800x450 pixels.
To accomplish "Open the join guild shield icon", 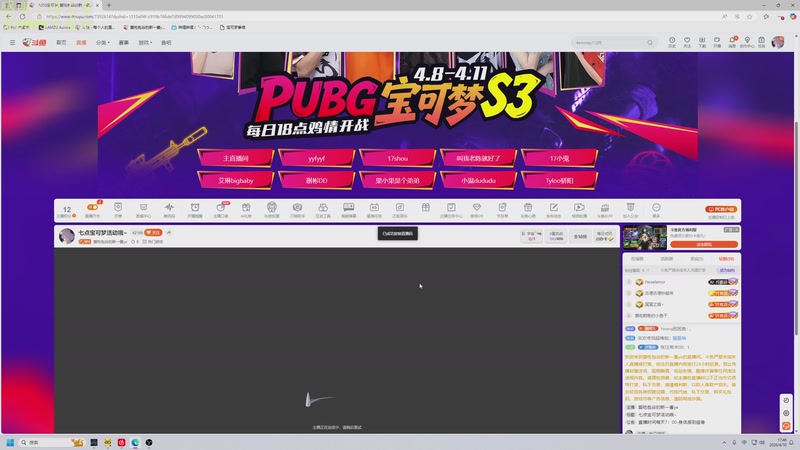I will pos(631,209).
